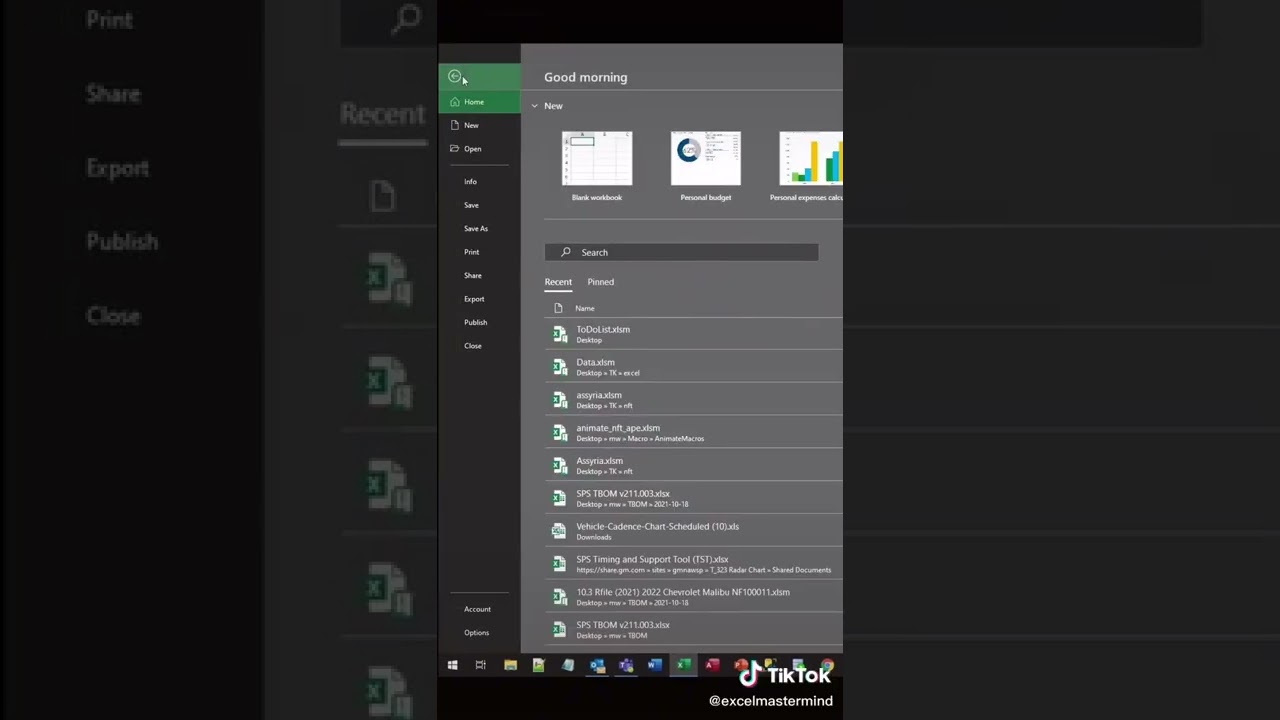1280x720 pixels.
Task: Open the Windows Start menu
Action: pyautogui.click(x=452, y=665)
